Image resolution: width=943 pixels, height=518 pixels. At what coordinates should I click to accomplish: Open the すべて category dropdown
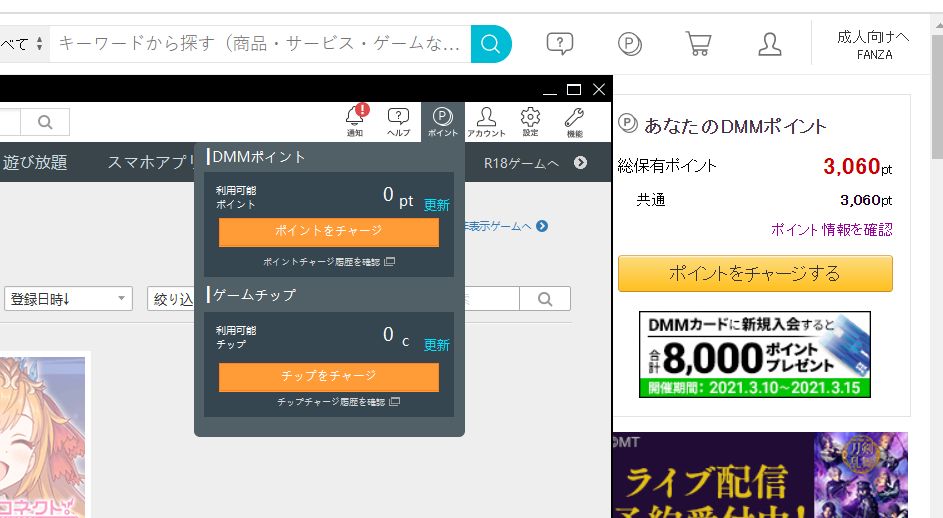(x=22, y=44)
